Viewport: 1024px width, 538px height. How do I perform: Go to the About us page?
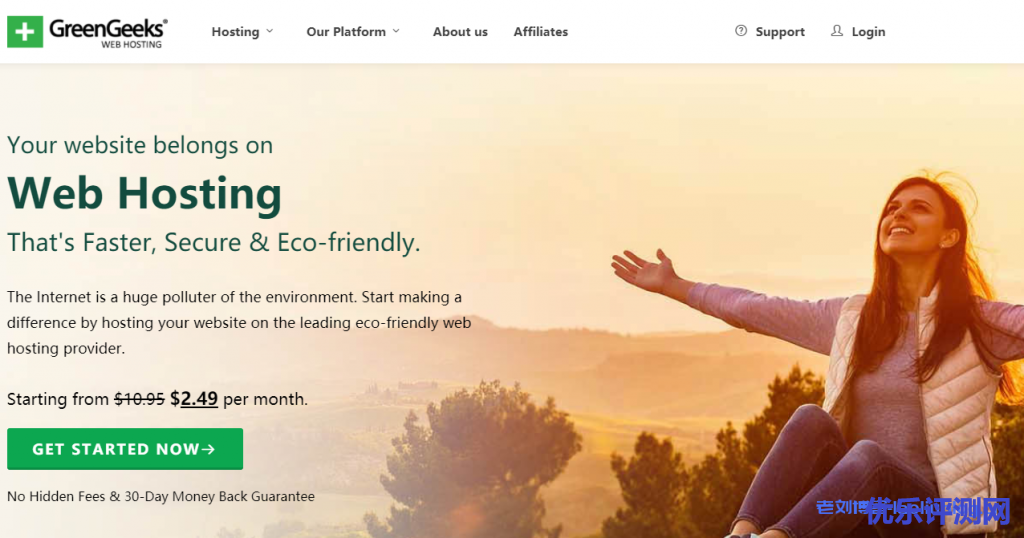point(460,32)
